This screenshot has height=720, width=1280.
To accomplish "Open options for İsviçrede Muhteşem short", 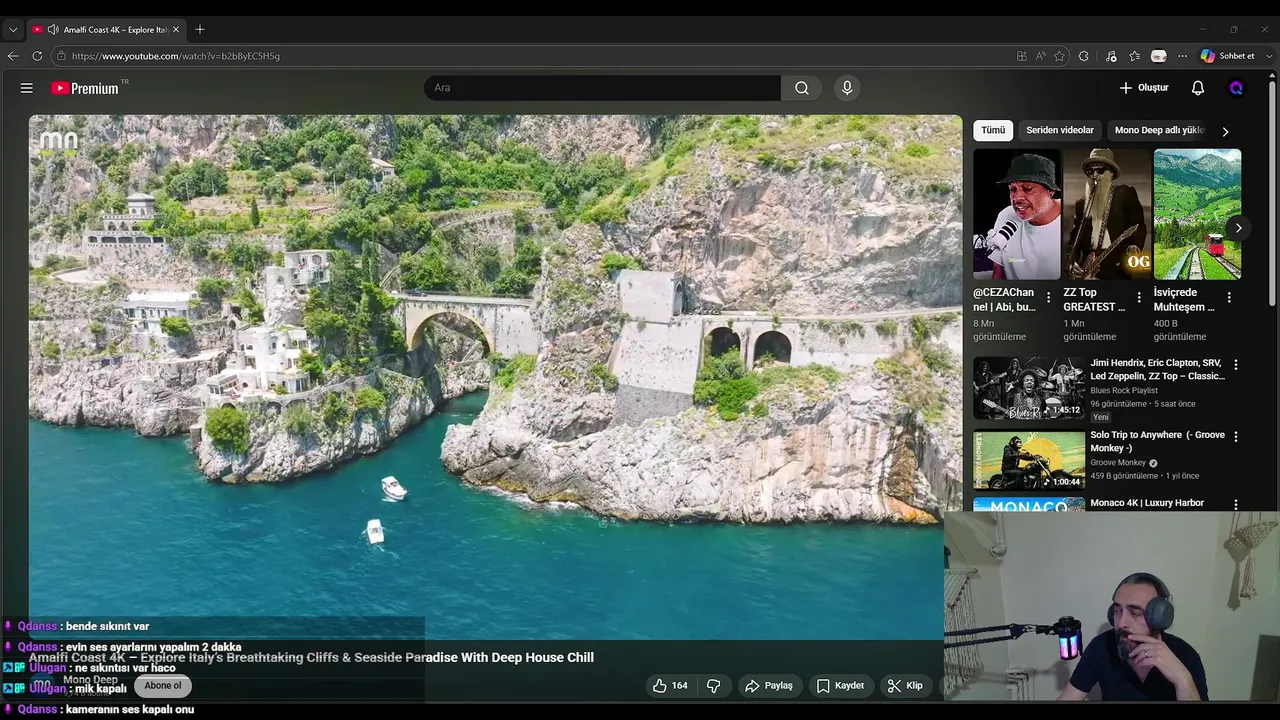I will coord(1228,297).
